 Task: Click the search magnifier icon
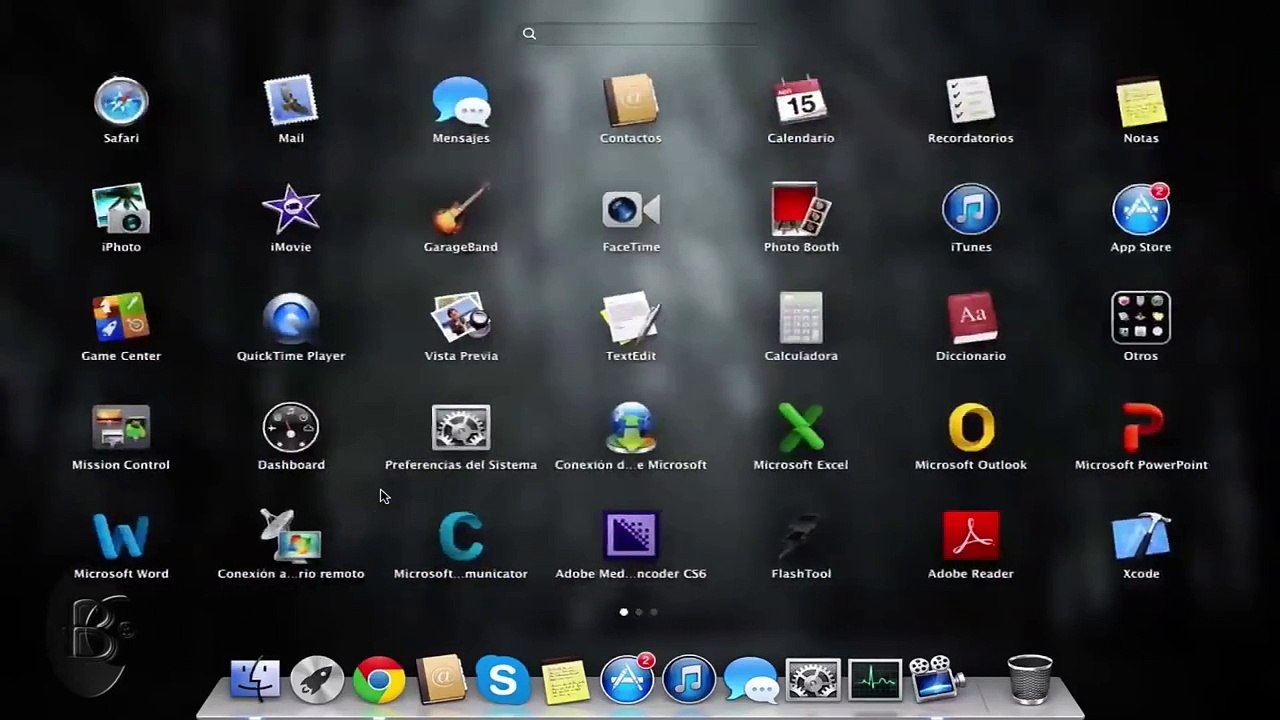click(x=529, y=34)
